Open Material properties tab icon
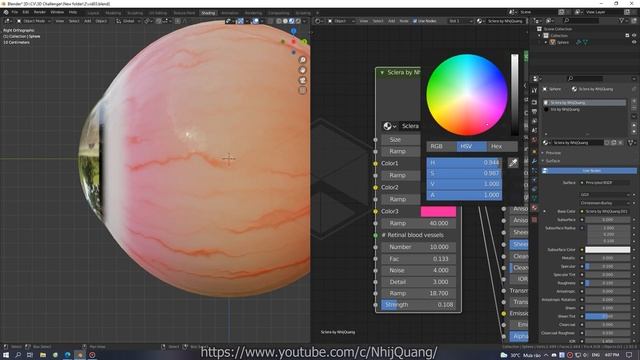This screenshot has height=360, width=640. tap(534, 208)
